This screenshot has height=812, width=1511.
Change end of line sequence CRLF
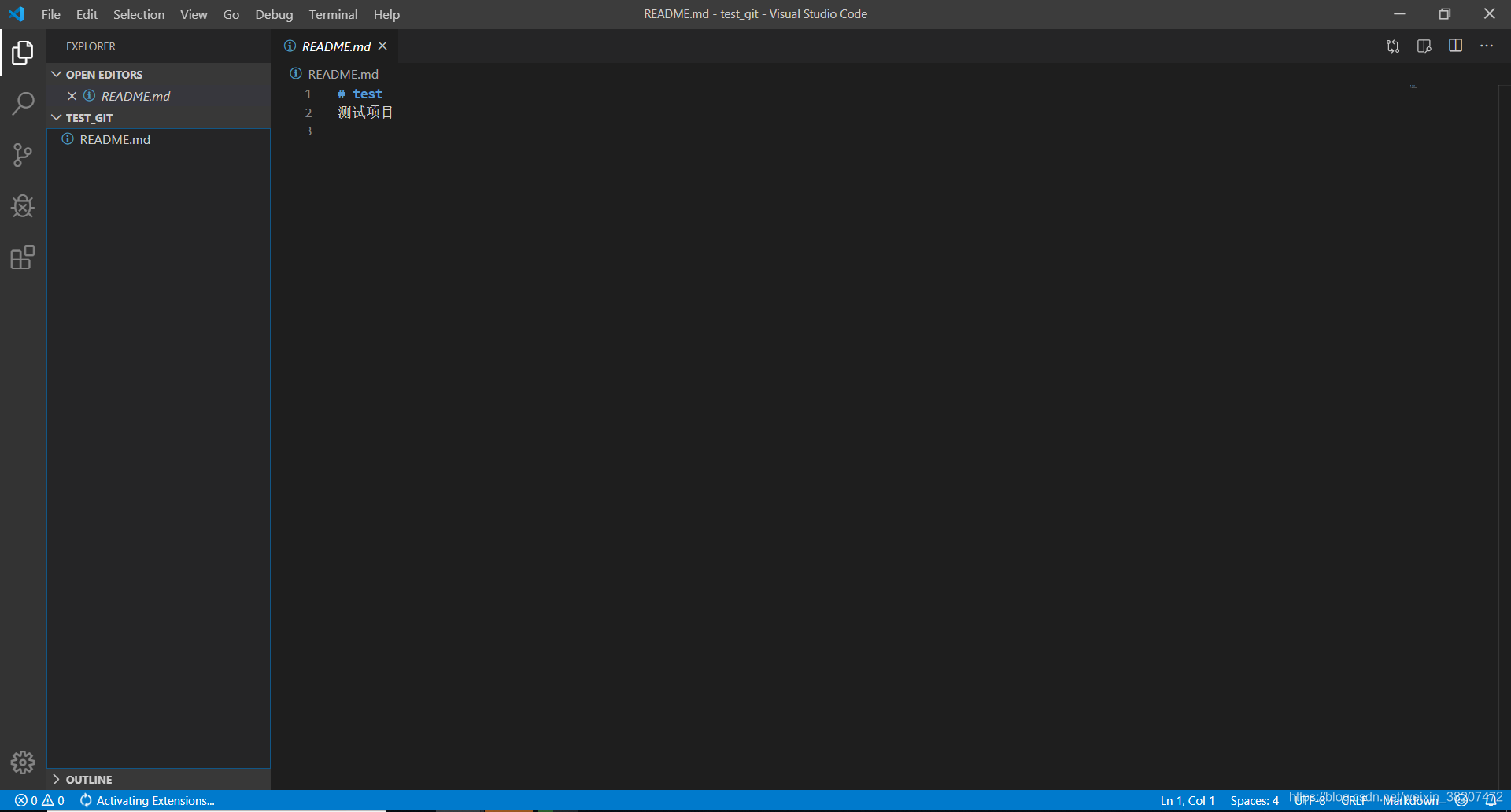pos(1354,800)
